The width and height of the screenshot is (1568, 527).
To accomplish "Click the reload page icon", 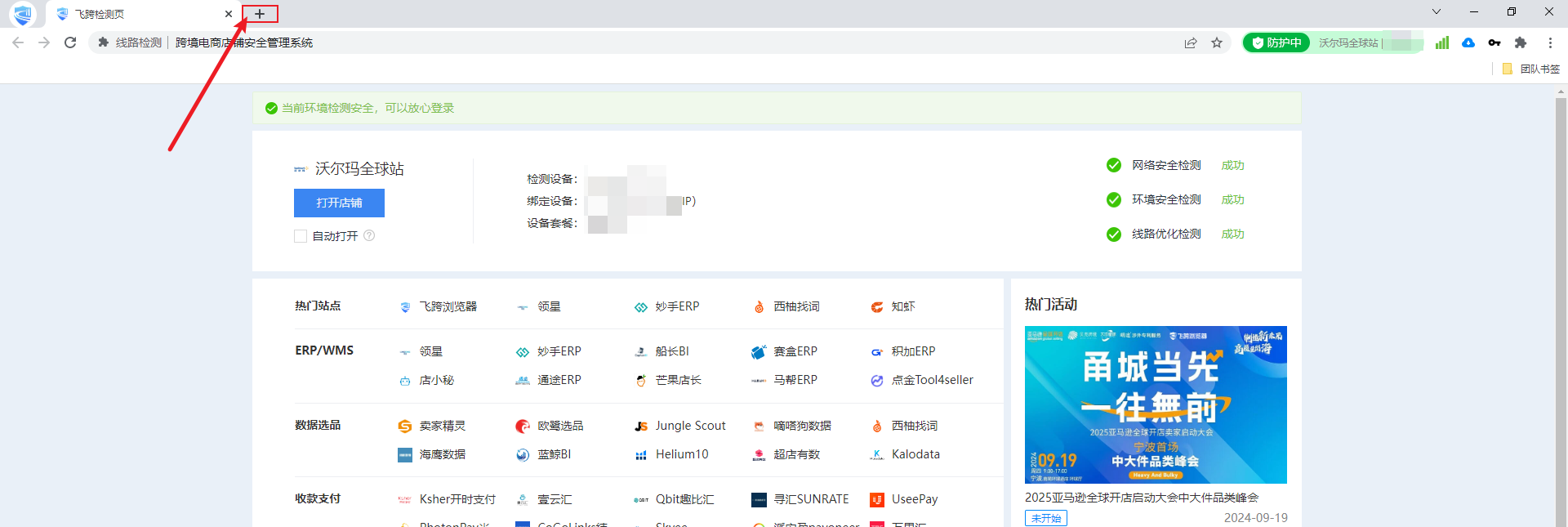I will click(70, 42).
